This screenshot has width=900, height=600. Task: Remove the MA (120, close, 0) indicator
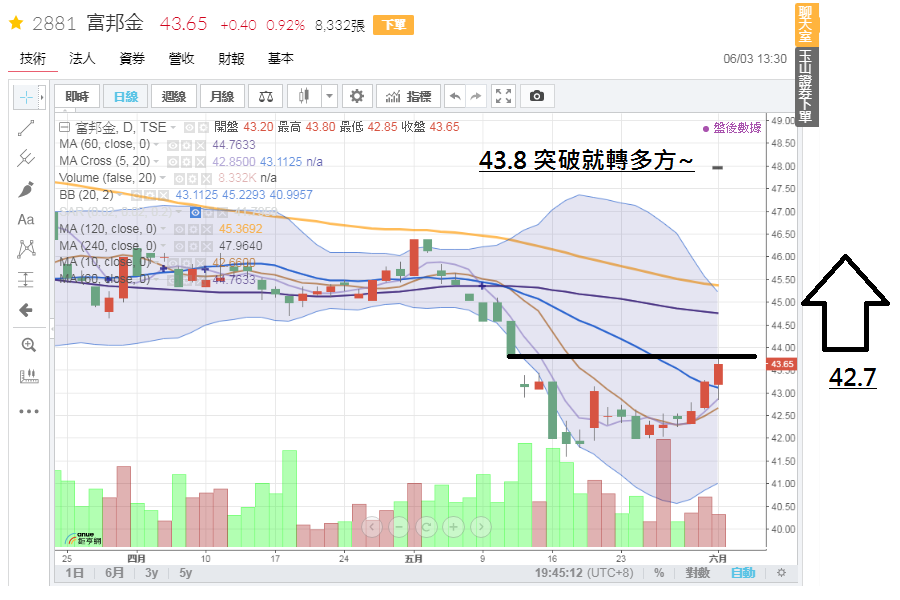(x=206, y=230)
